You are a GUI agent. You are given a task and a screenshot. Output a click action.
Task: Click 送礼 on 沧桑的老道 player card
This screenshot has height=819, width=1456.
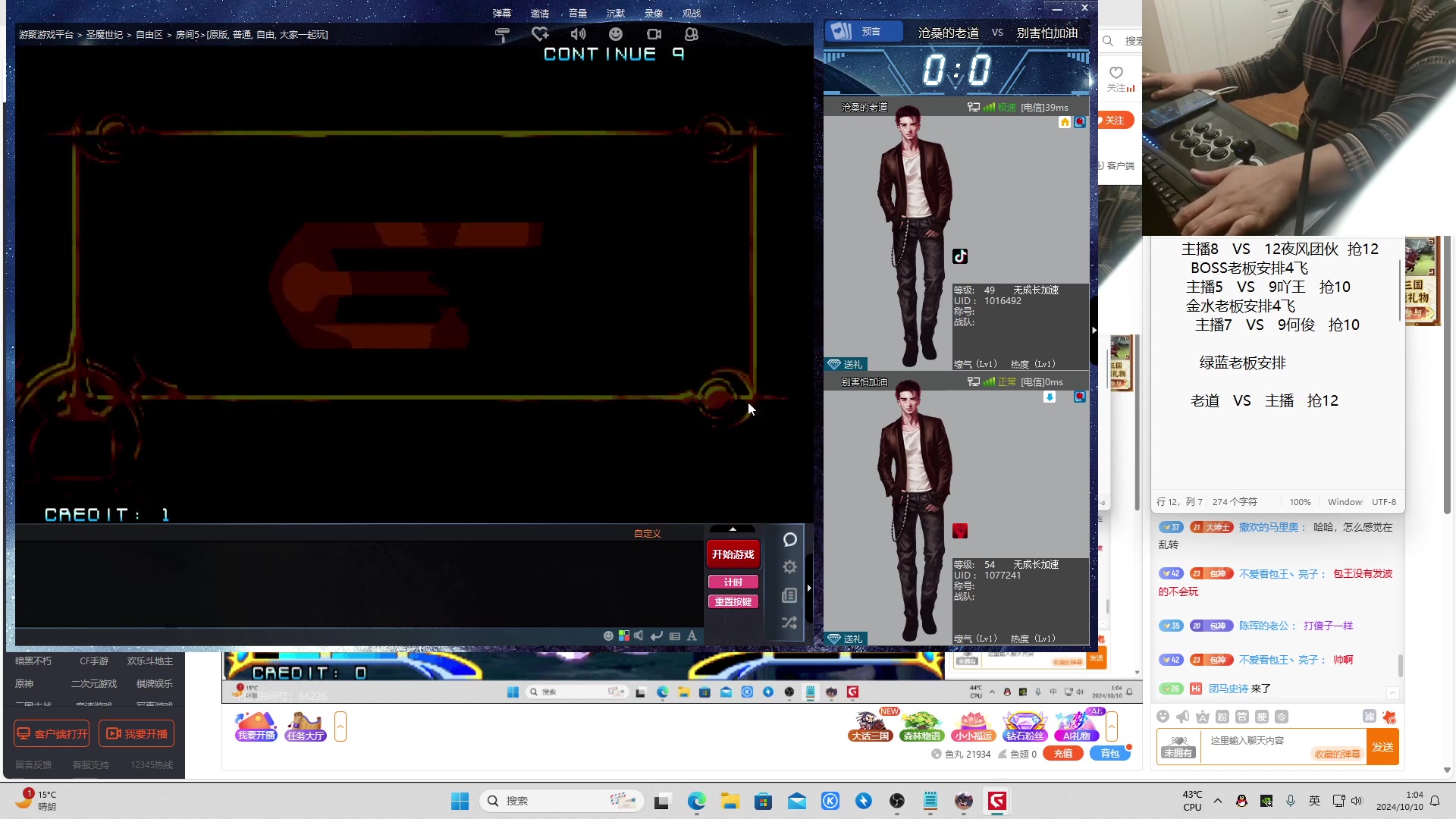point(846,364)
